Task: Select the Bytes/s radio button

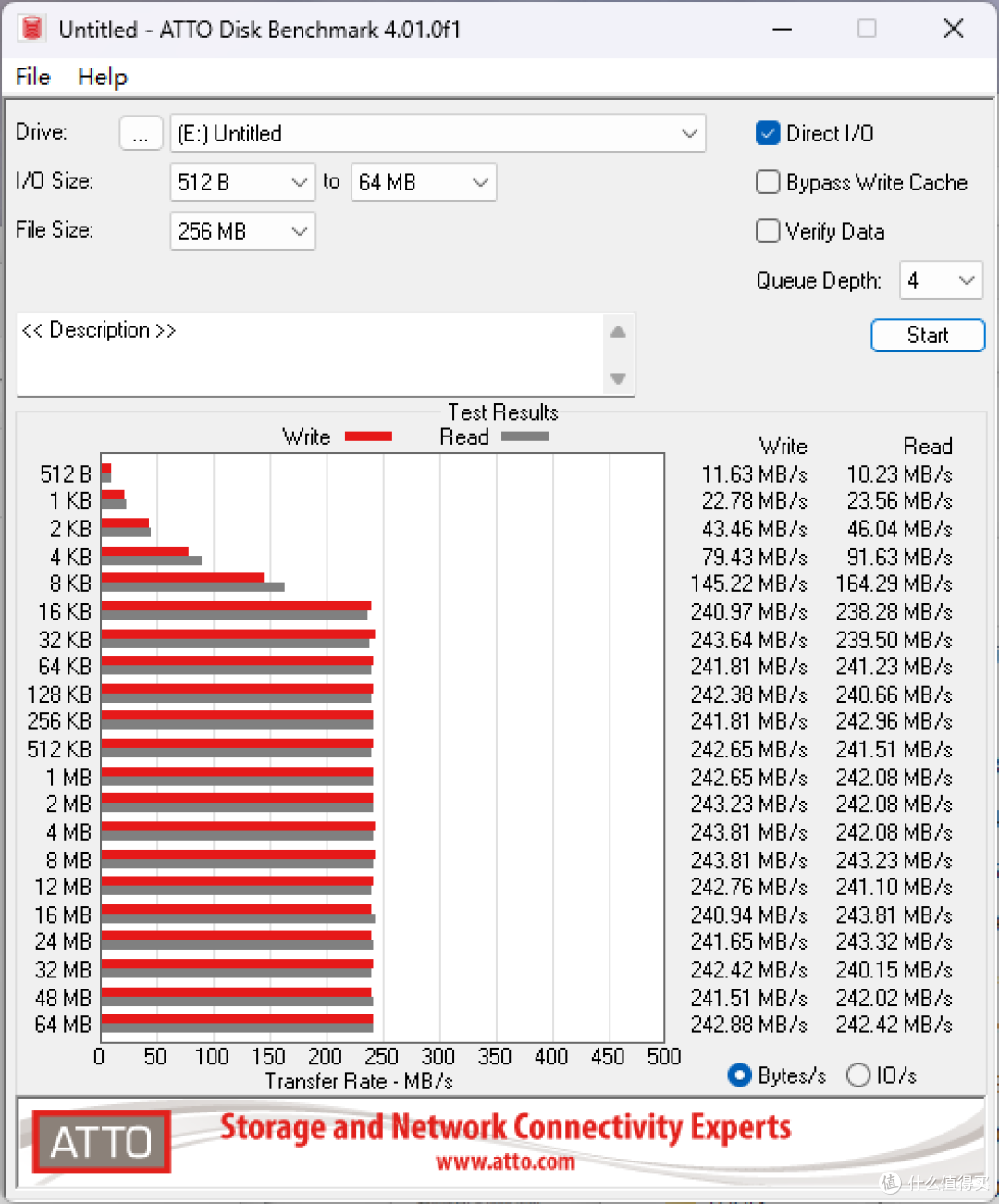Action: click(x=739, y=1075)
